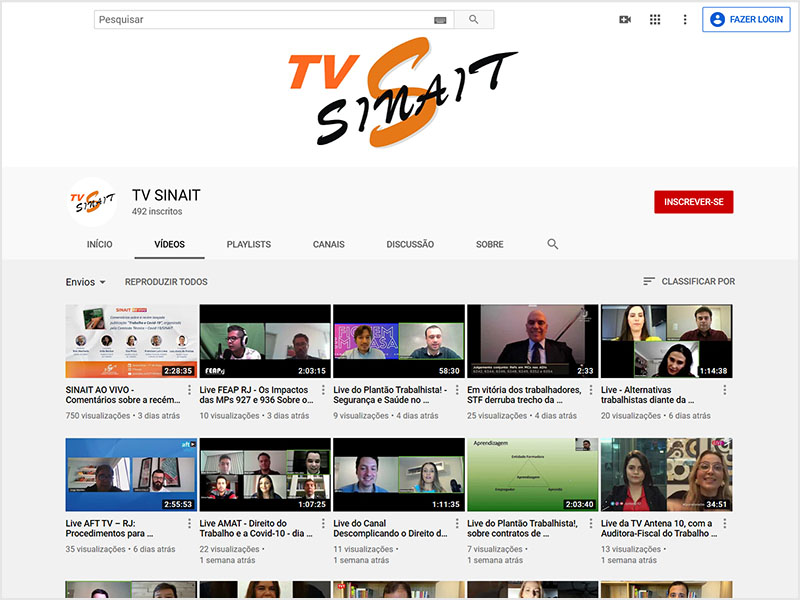Open options menu for Plantão Trabalhista contratos video
This screenshot has width=800, height=600.
[591, 523]
